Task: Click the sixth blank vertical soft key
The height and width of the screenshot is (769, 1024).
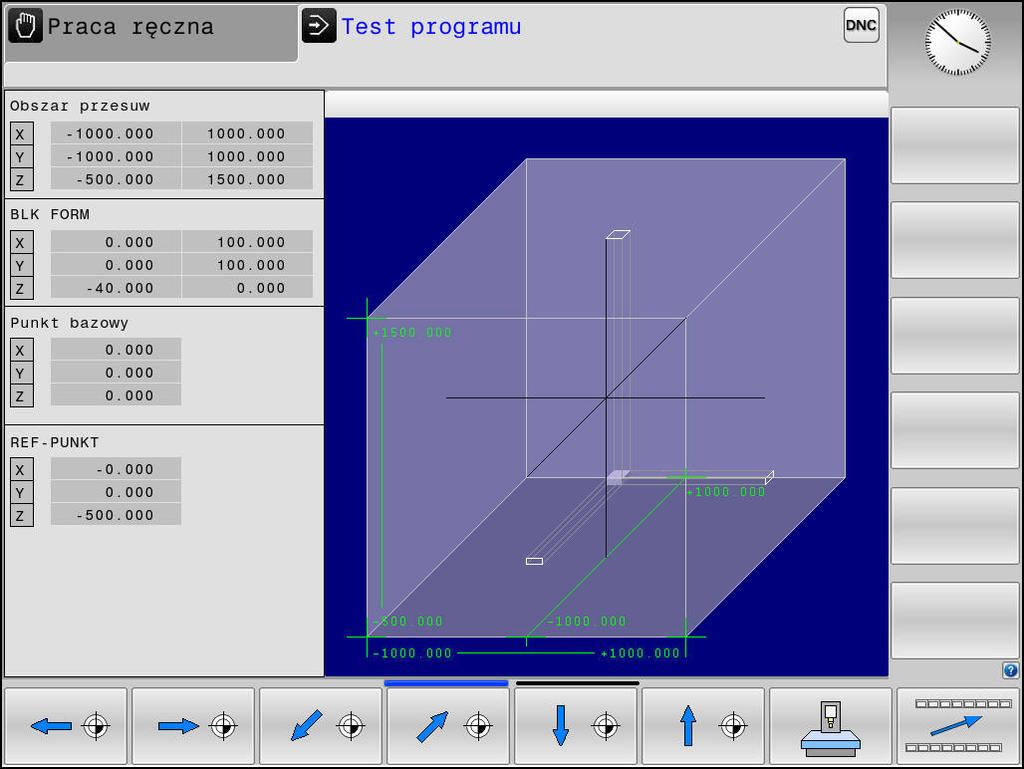Action: pos(955,620)
